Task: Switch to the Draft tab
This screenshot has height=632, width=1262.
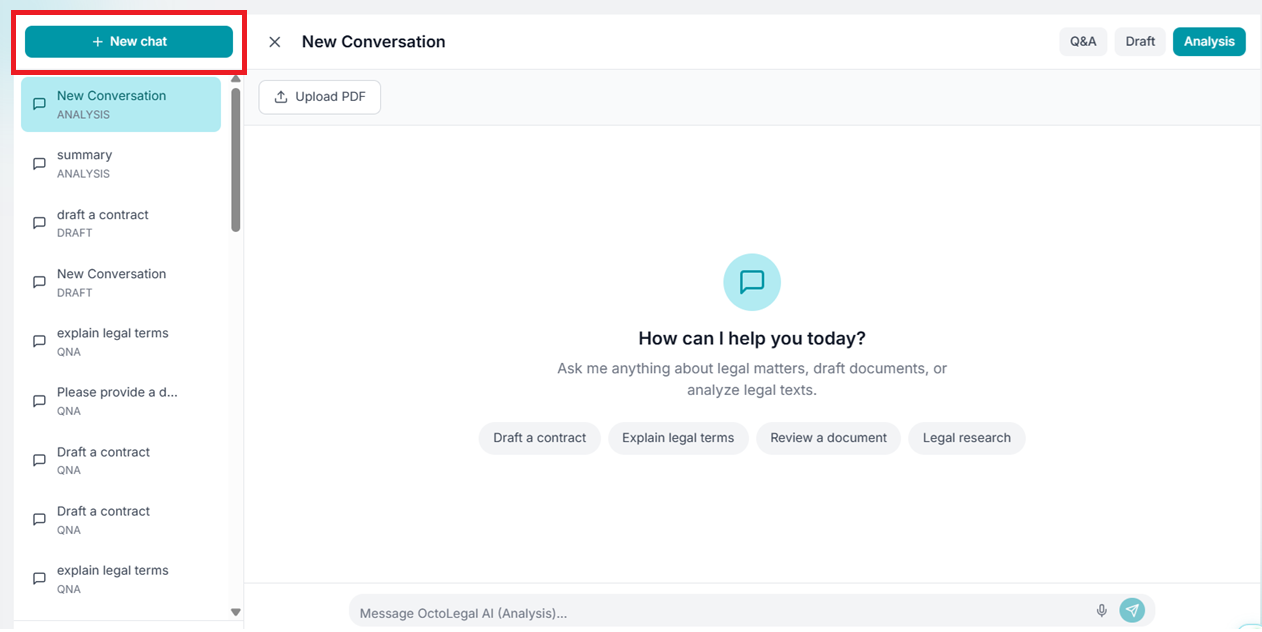Action: [x=1140, y=41]
